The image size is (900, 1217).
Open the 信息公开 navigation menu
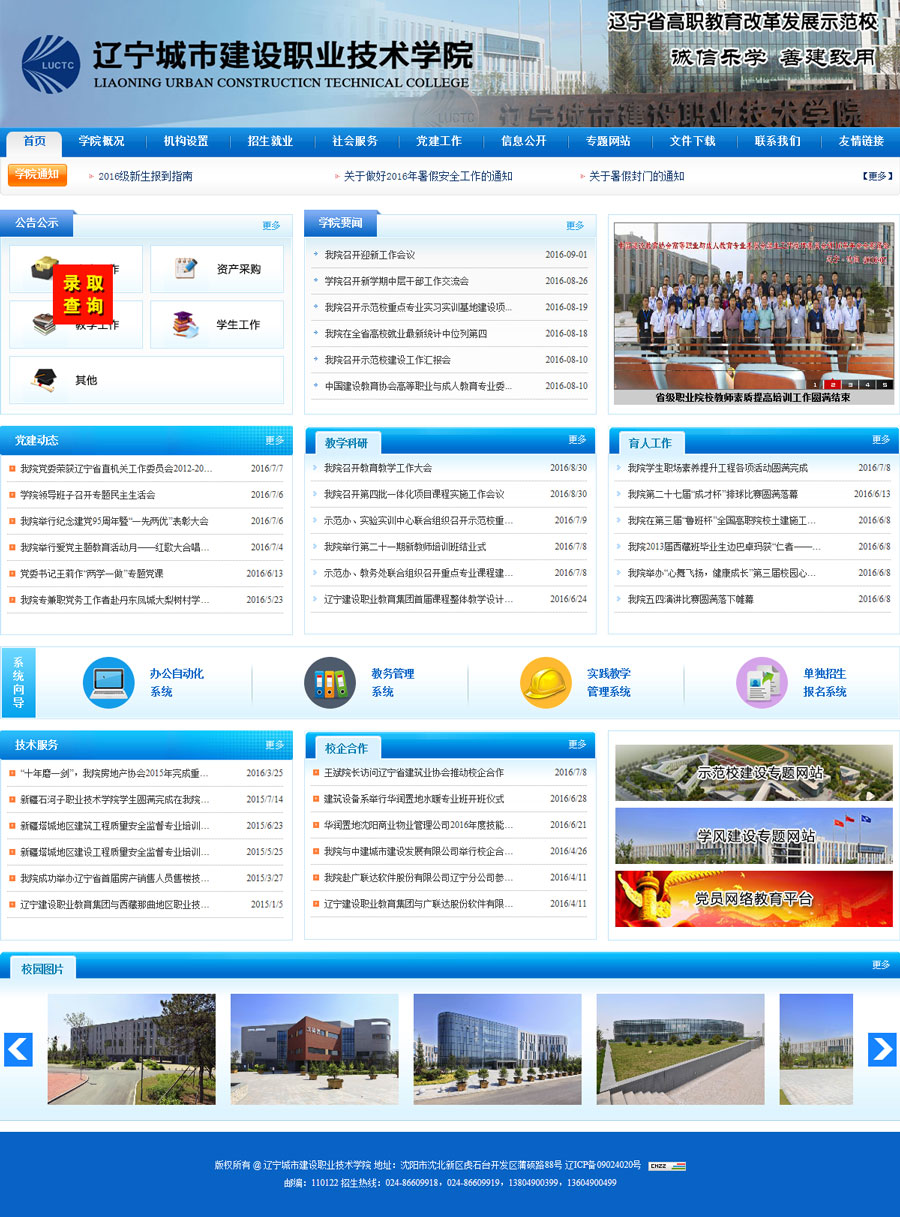tap(524, 142)
